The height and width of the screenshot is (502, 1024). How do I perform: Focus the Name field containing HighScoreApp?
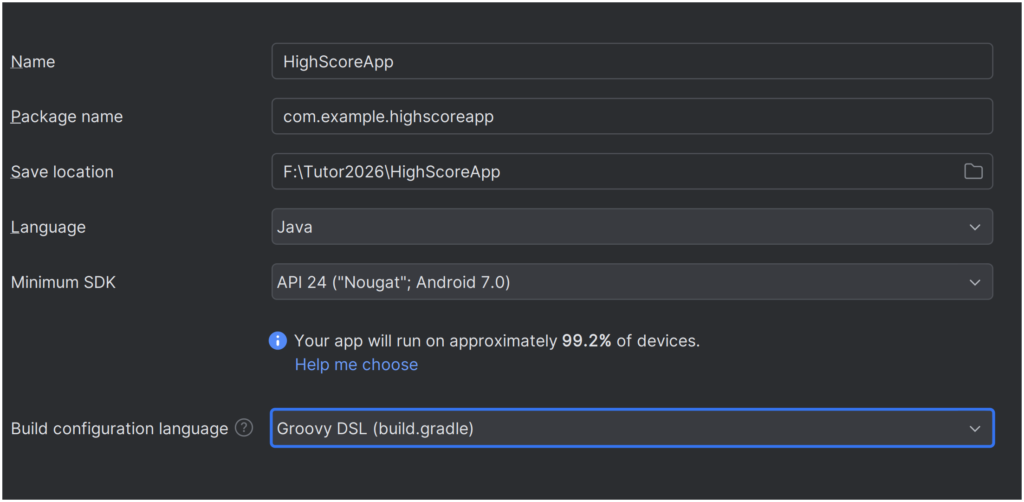pyautogui.click(x=630, y=61)
